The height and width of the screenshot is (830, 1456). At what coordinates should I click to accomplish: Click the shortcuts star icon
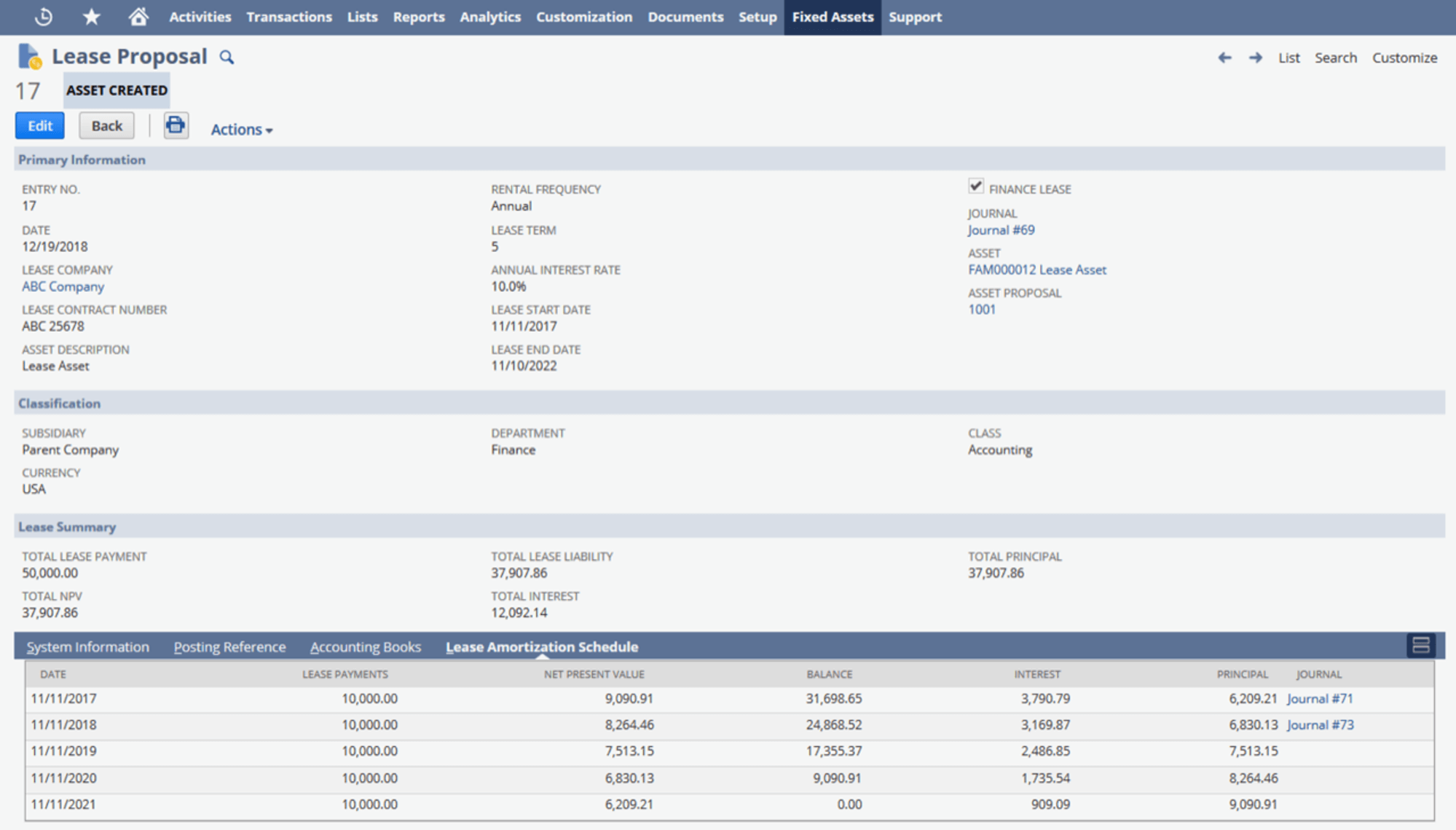tap(91, 17)
